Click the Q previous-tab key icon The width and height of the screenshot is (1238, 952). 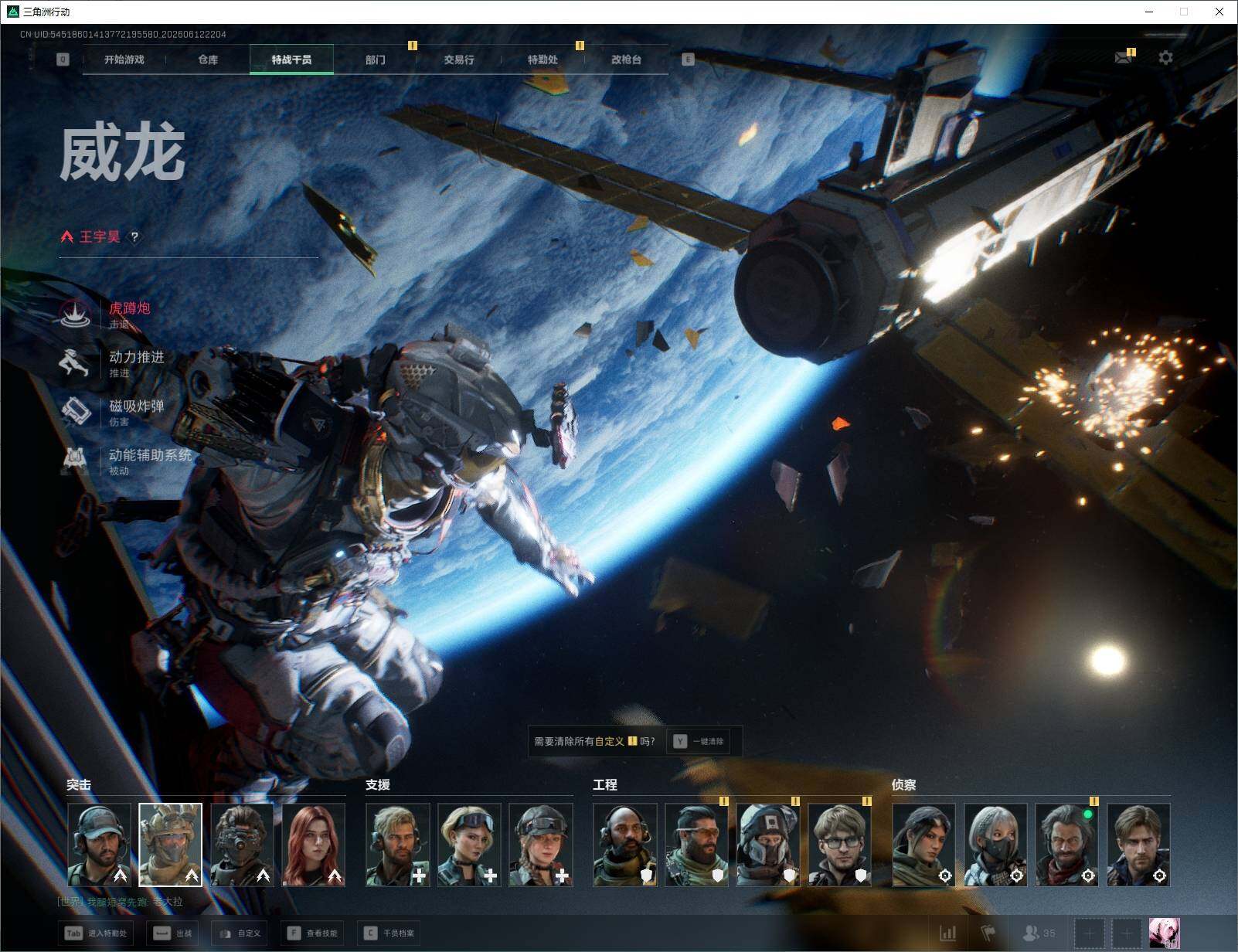63,59
